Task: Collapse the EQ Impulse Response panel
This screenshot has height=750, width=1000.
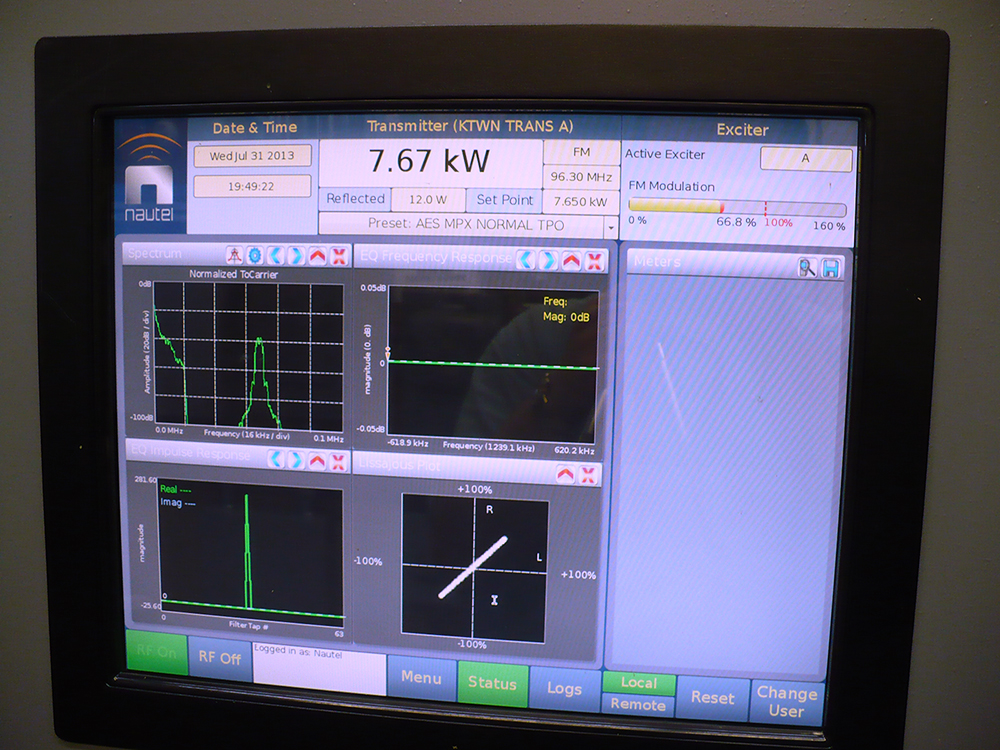Action: tap(317, 460)
